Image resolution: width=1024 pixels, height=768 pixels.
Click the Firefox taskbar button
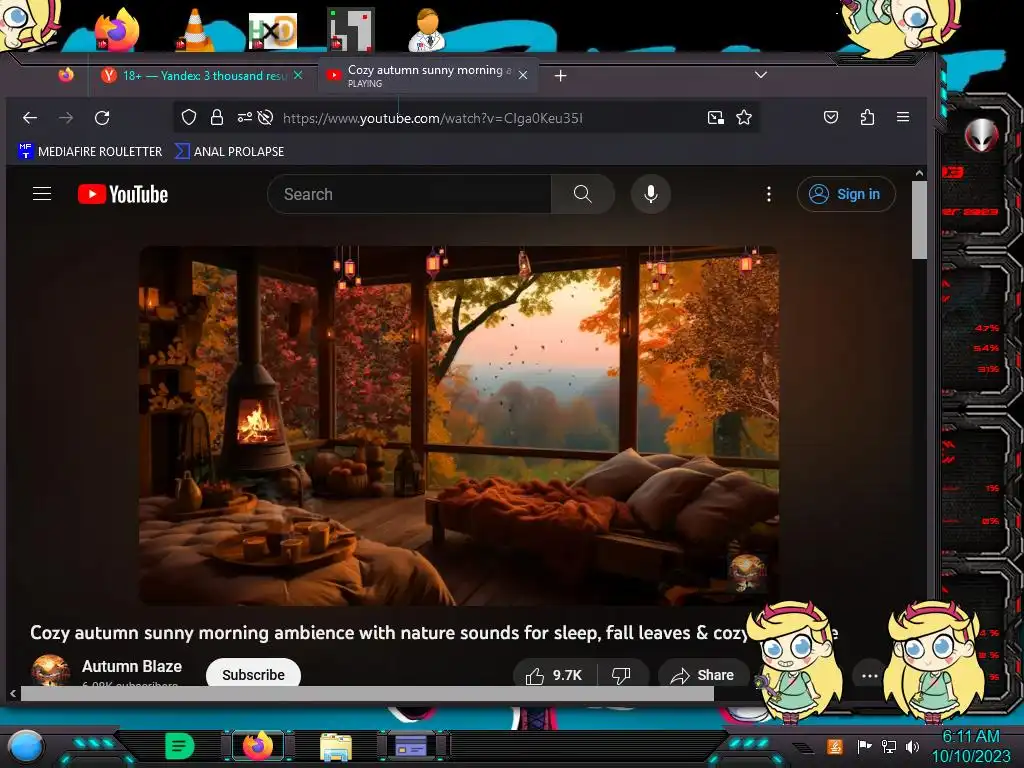(x=258, y=746)
